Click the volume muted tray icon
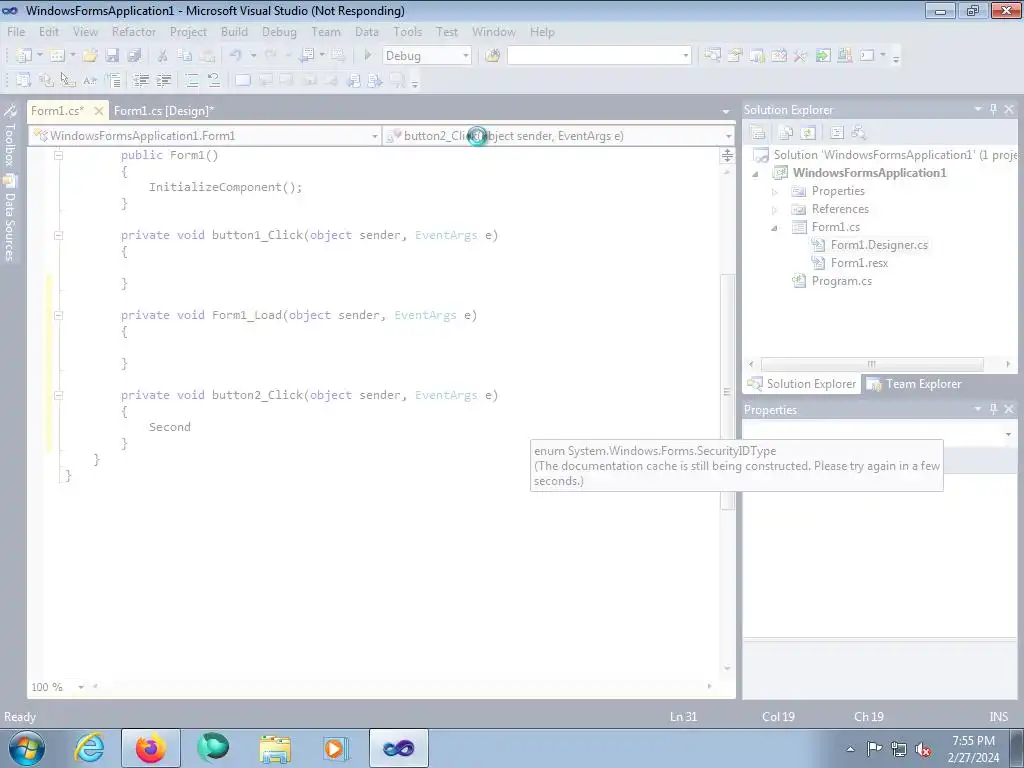 click(x=923, y=749)
